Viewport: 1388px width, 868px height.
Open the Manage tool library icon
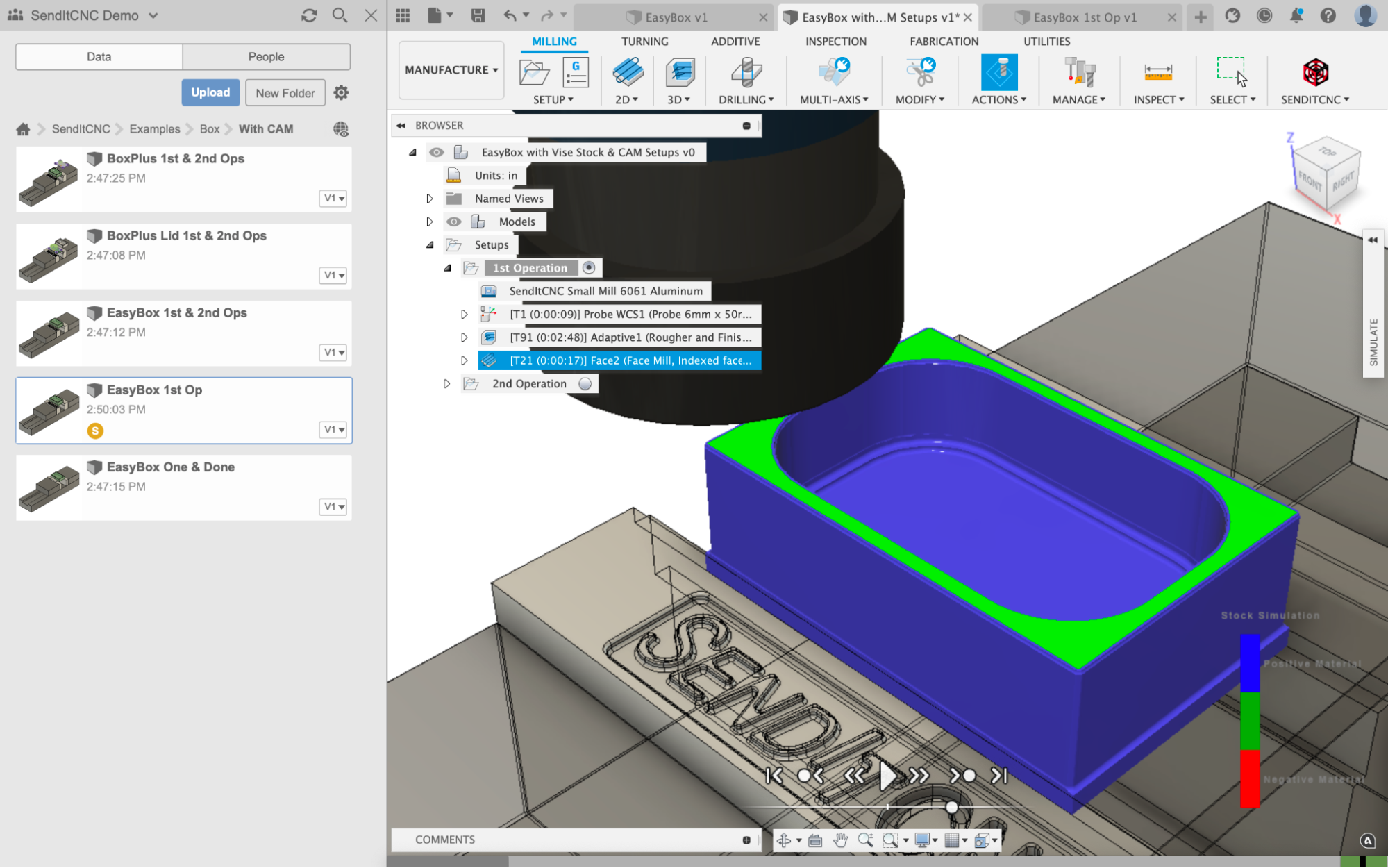(x=1079, y=72)
